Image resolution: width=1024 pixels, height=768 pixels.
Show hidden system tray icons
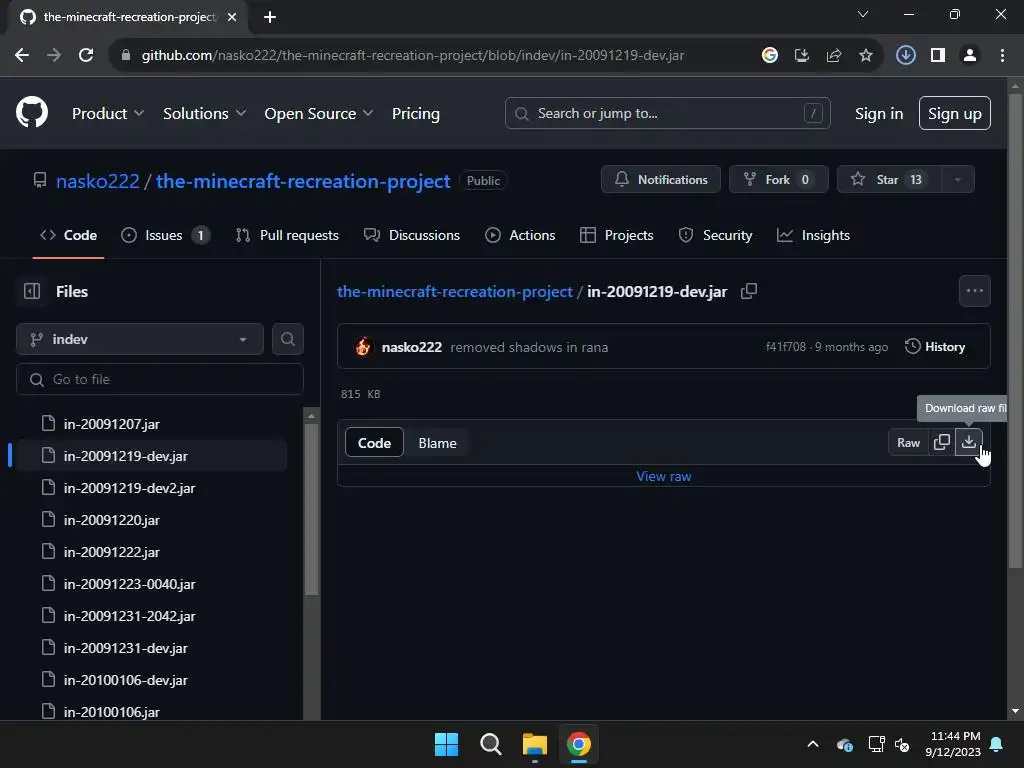click(x=813, y=744)
